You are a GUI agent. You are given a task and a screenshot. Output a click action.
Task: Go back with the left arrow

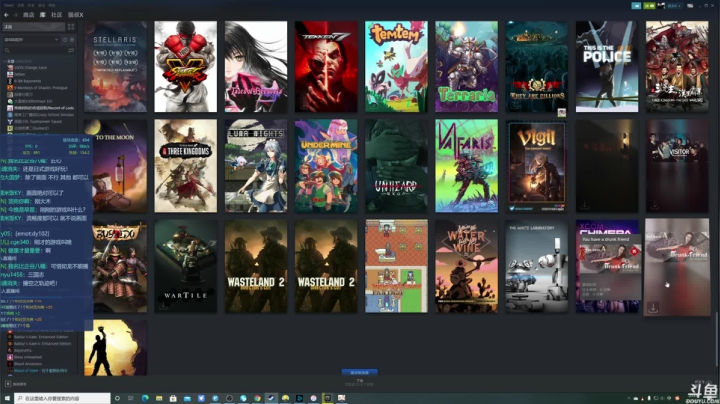(6, 15)
